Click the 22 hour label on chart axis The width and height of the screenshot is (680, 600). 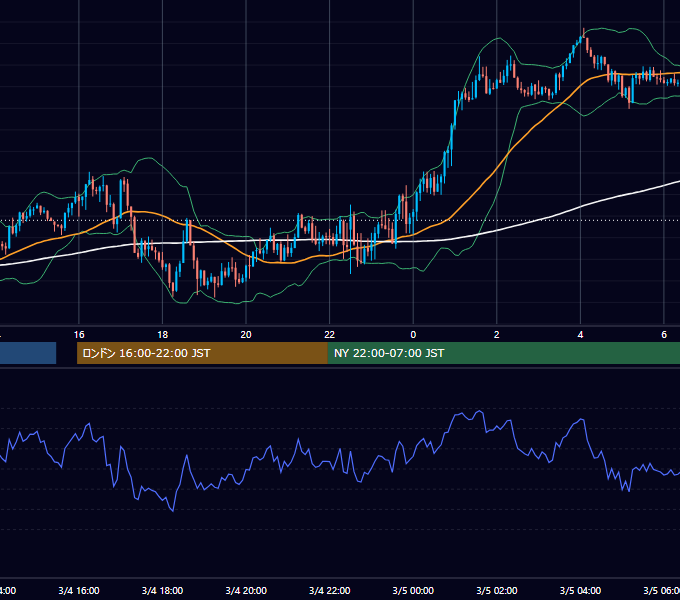[x=330, y=335]
